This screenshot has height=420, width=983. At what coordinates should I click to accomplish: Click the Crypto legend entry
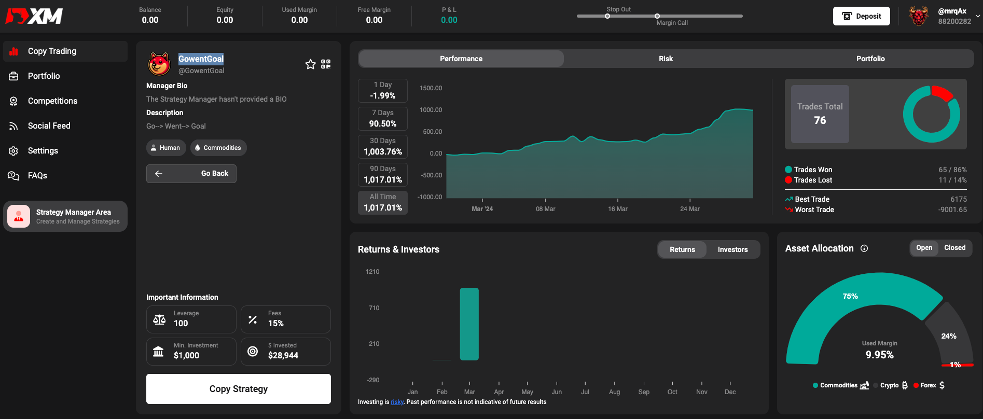click(x=890, y=386)
